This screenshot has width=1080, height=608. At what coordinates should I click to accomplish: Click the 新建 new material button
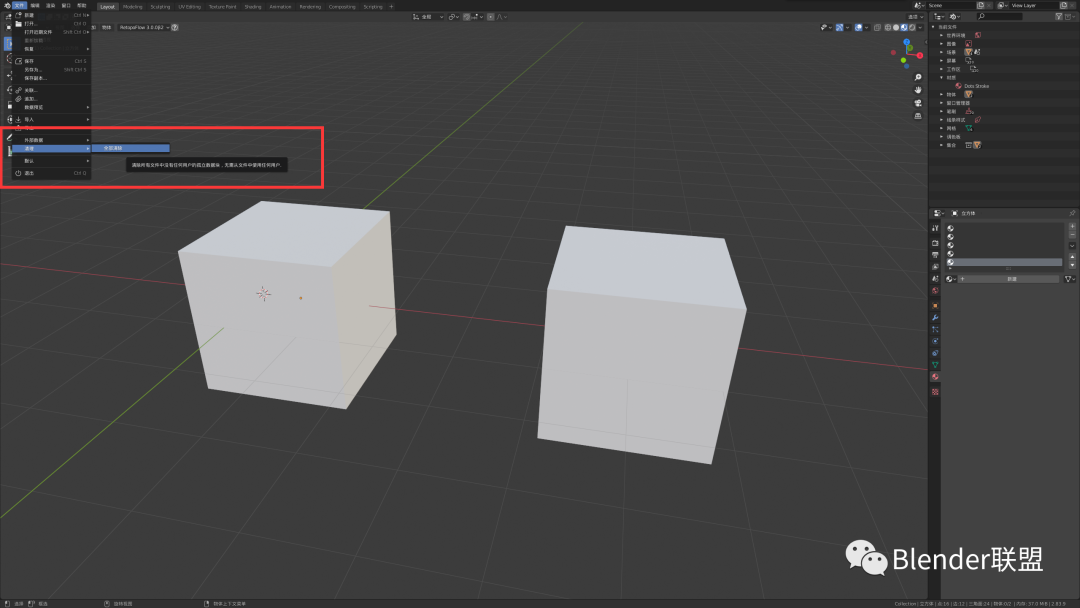click(1010, 279)
